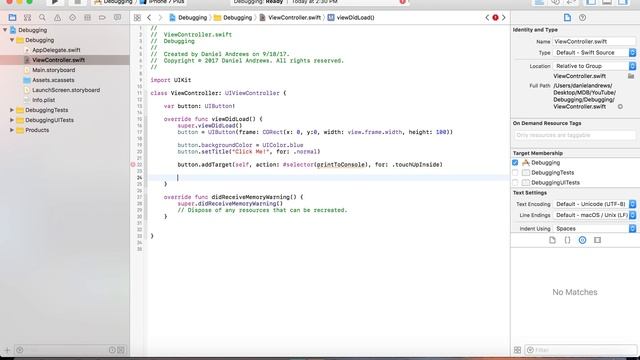Open the Text Encoding dropdown
640x360 pixels.
pos(594,204)
